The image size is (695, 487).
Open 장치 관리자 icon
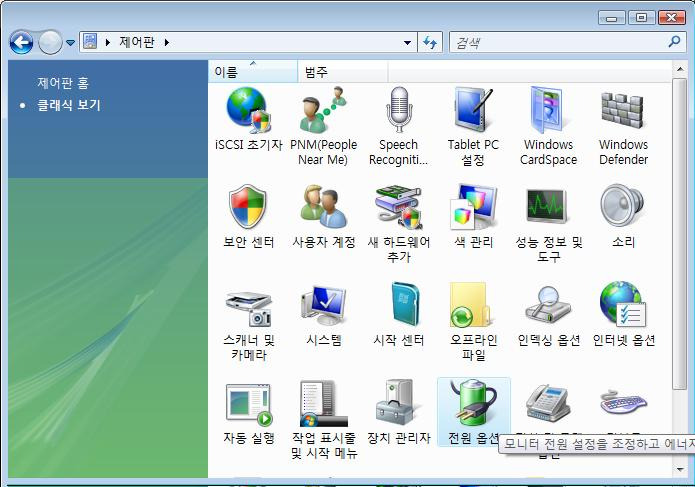[398, 403]
